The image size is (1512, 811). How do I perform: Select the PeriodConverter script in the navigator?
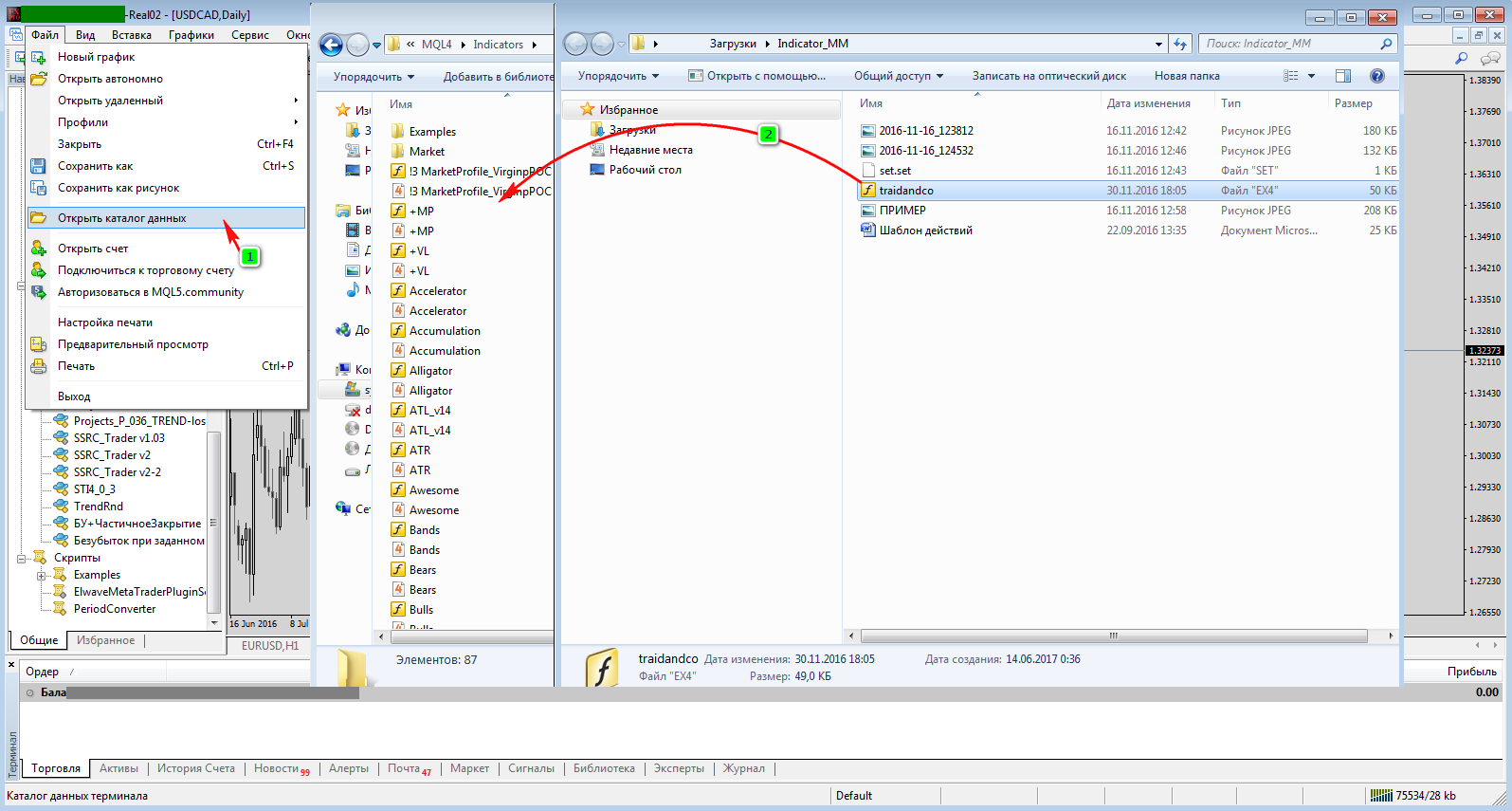(x=115, y=609)
